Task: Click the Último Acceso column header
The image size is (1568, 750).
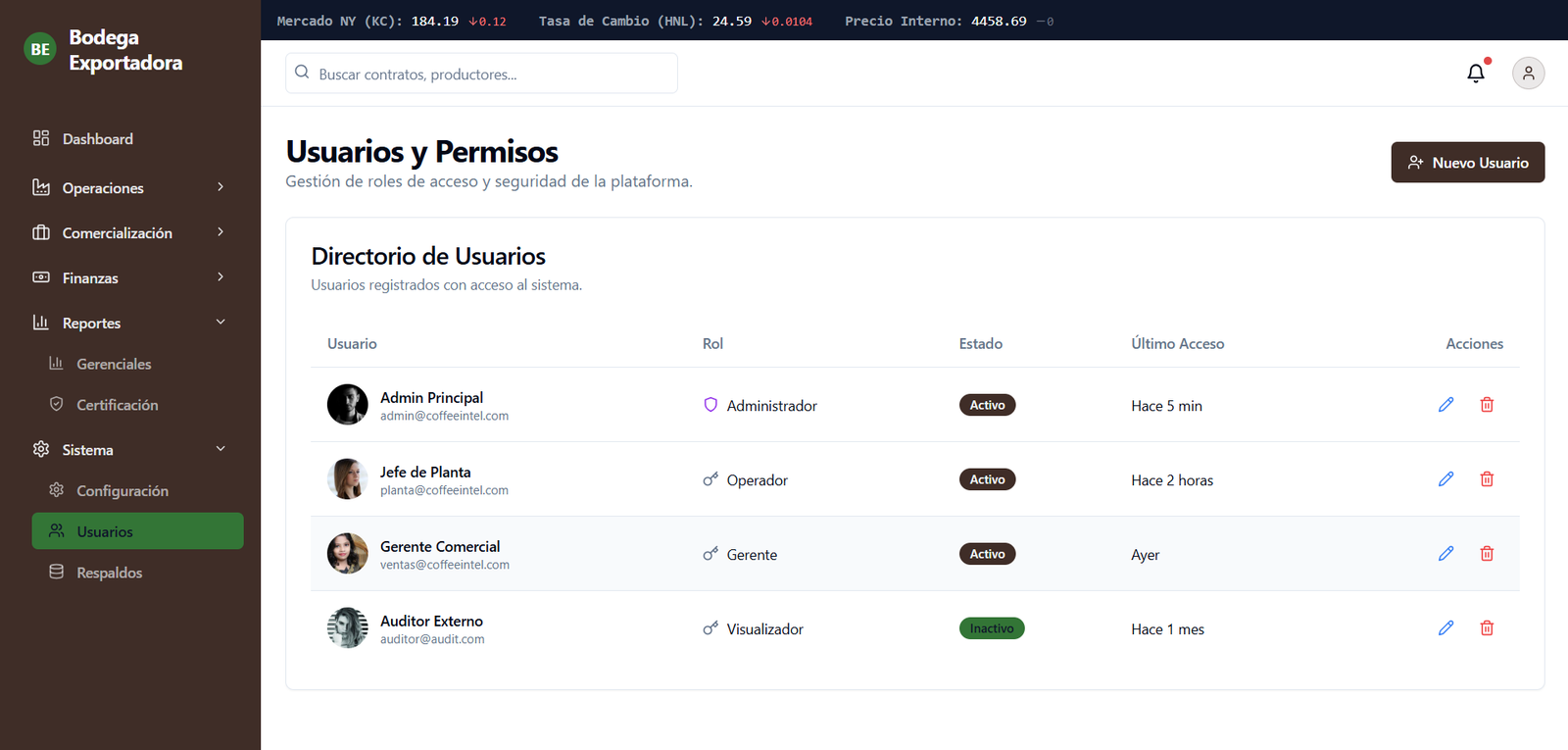Action: (1178, 344)
